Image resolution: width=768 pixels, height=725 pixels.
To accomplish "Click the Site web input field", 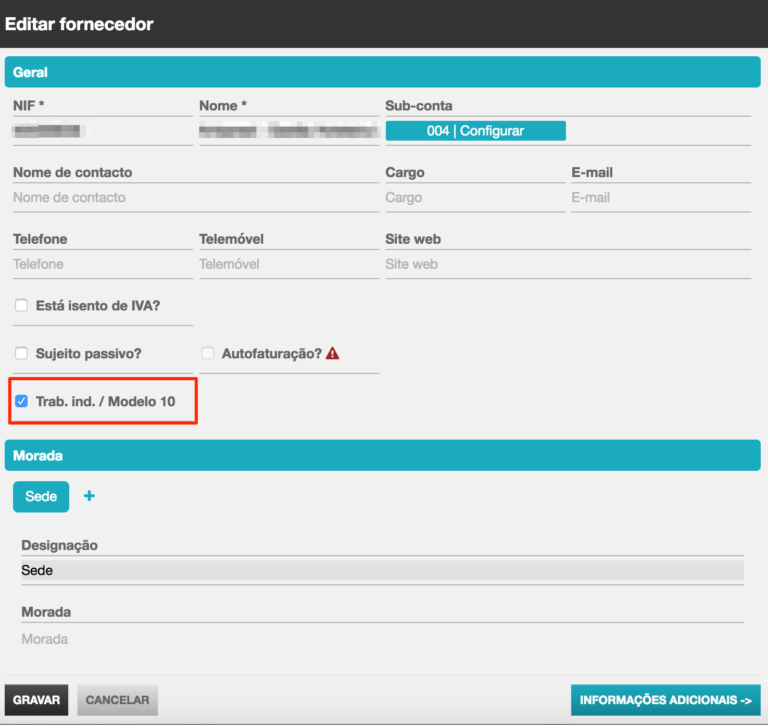I will [x=567, y=264].
